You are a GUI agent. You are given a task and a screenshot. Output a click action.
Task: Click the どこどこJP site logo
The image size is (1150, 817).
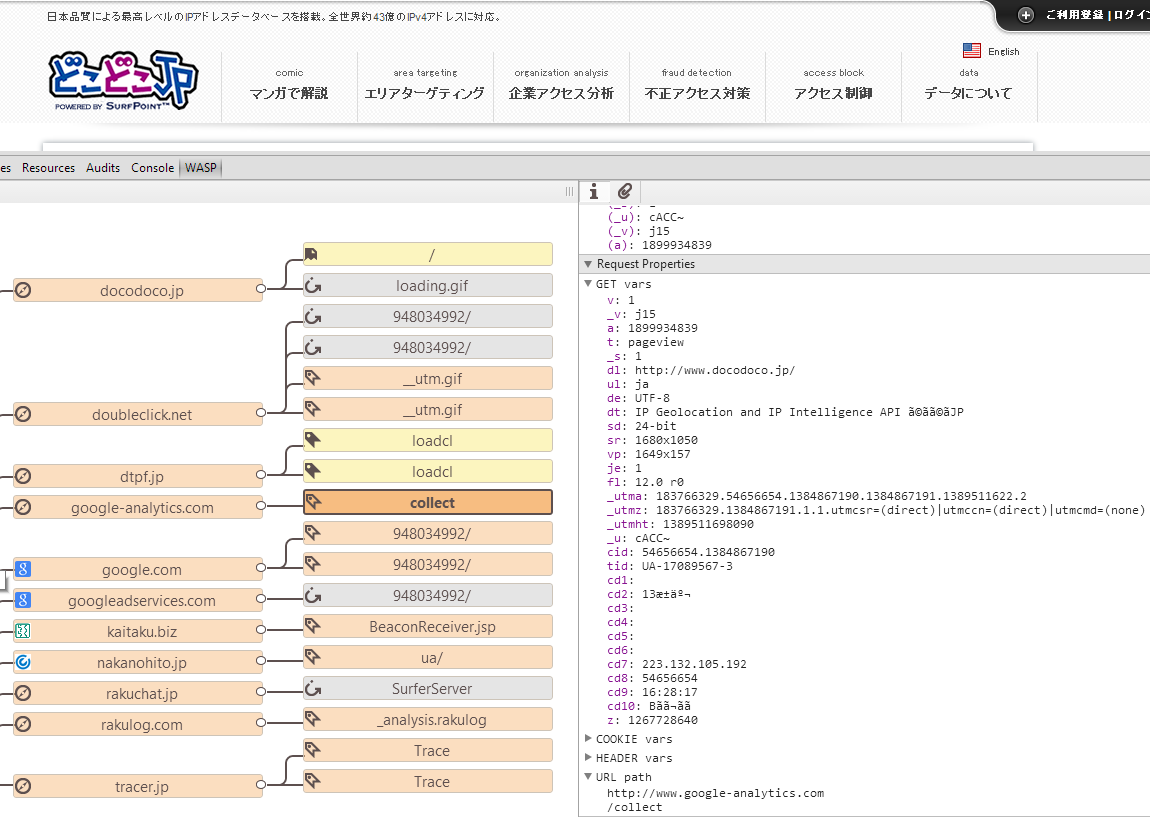[123, 81]
